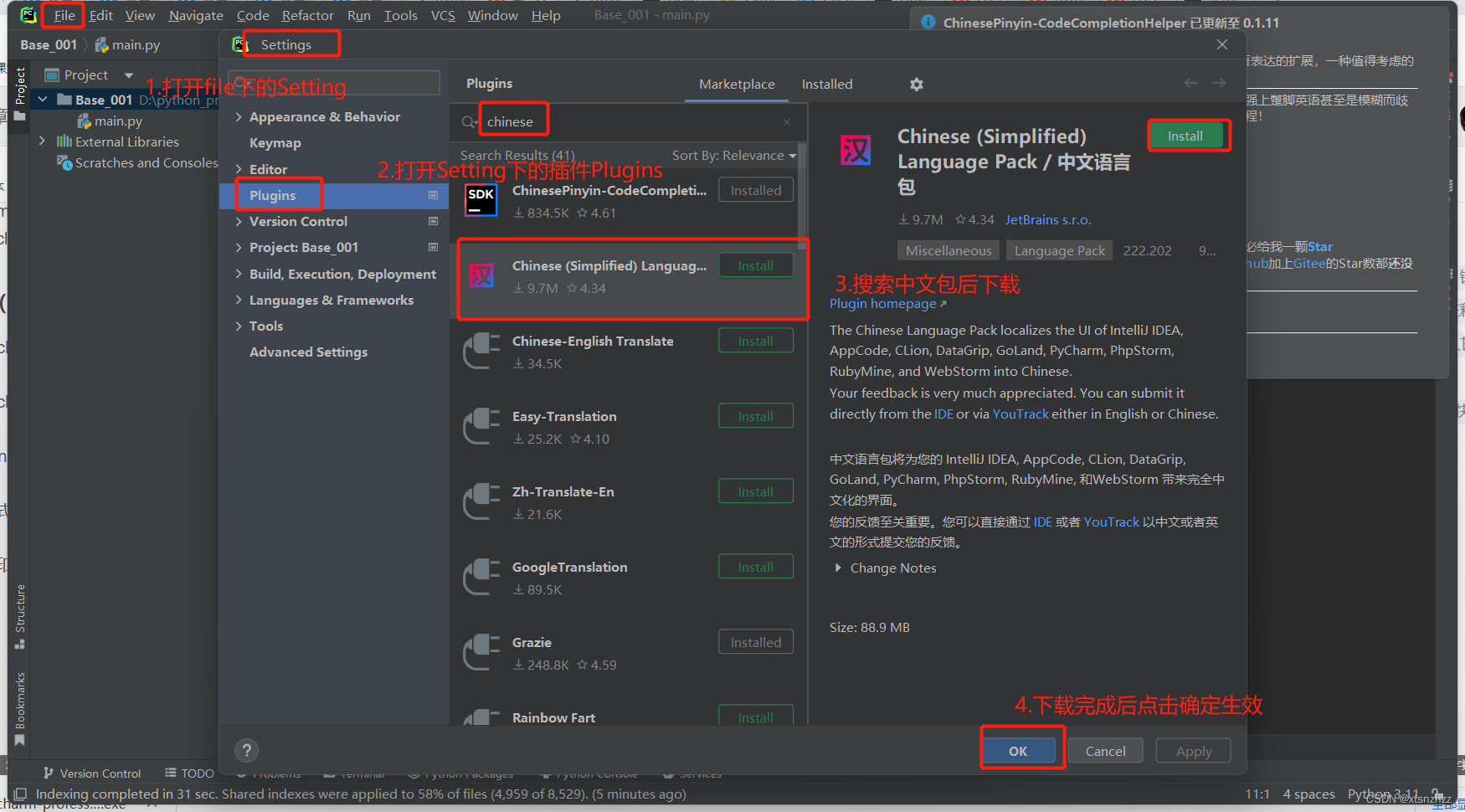
Task: Click the Easy-Translation plugin icon
Action: tap(481, 426)
